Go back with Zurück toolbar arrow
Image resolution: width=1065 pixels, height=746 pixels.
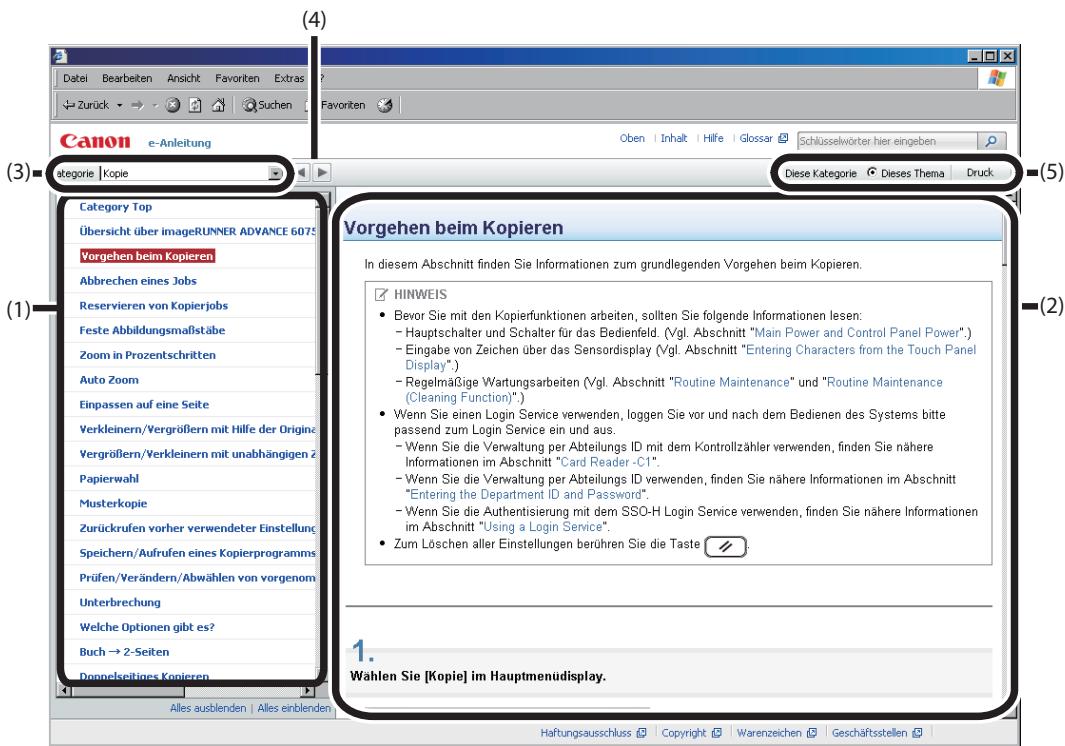coord(85,105)
